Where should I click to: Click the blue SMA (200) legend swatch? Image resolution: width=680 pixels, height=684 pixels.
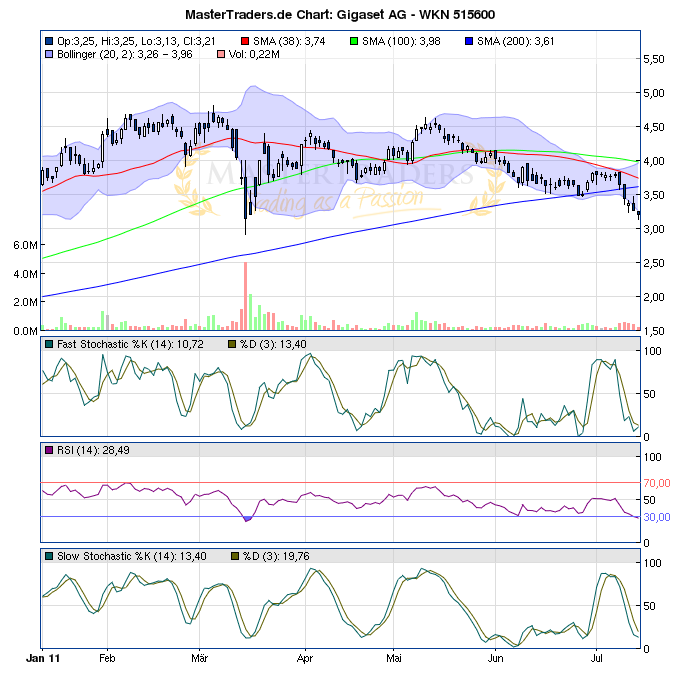(x=469, y=41)
